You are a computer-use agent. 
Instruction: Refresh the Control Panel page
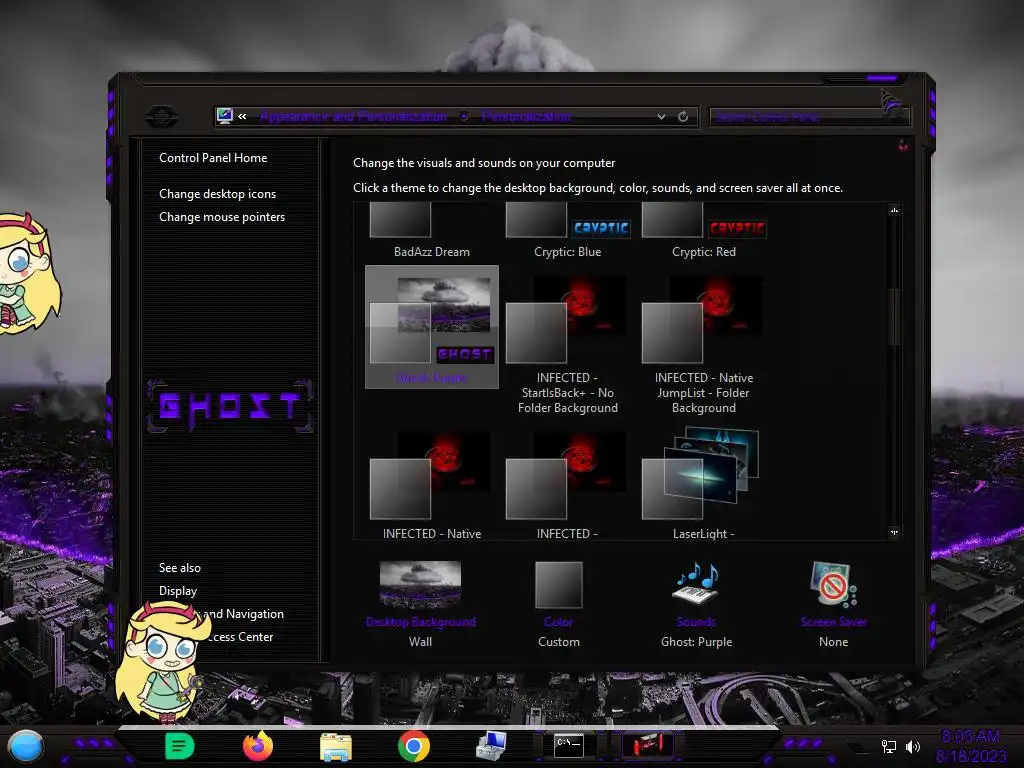(683, 116)
